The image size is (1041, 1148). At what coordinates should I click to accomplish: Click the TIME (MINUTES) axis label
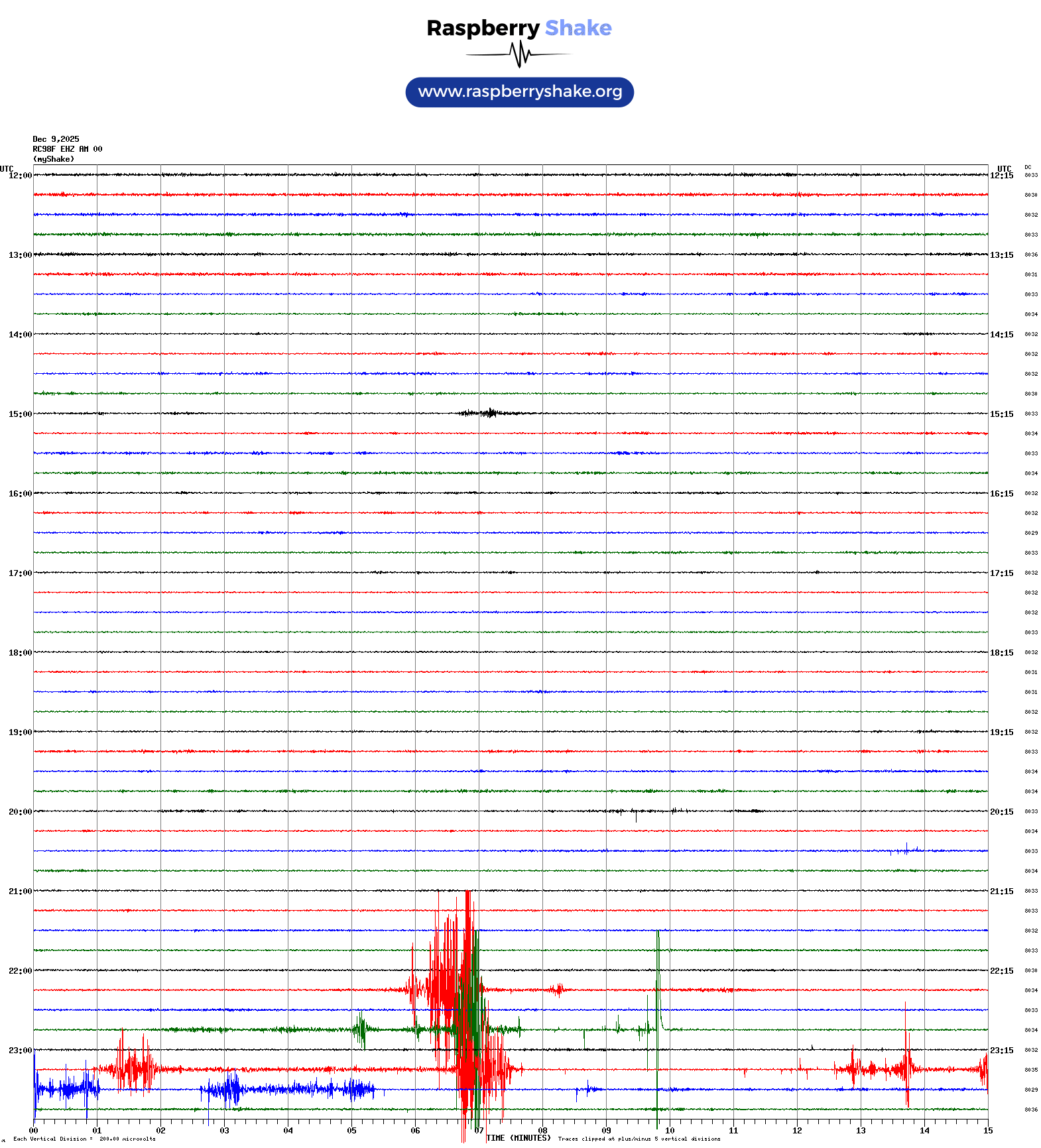[519, 1138]
